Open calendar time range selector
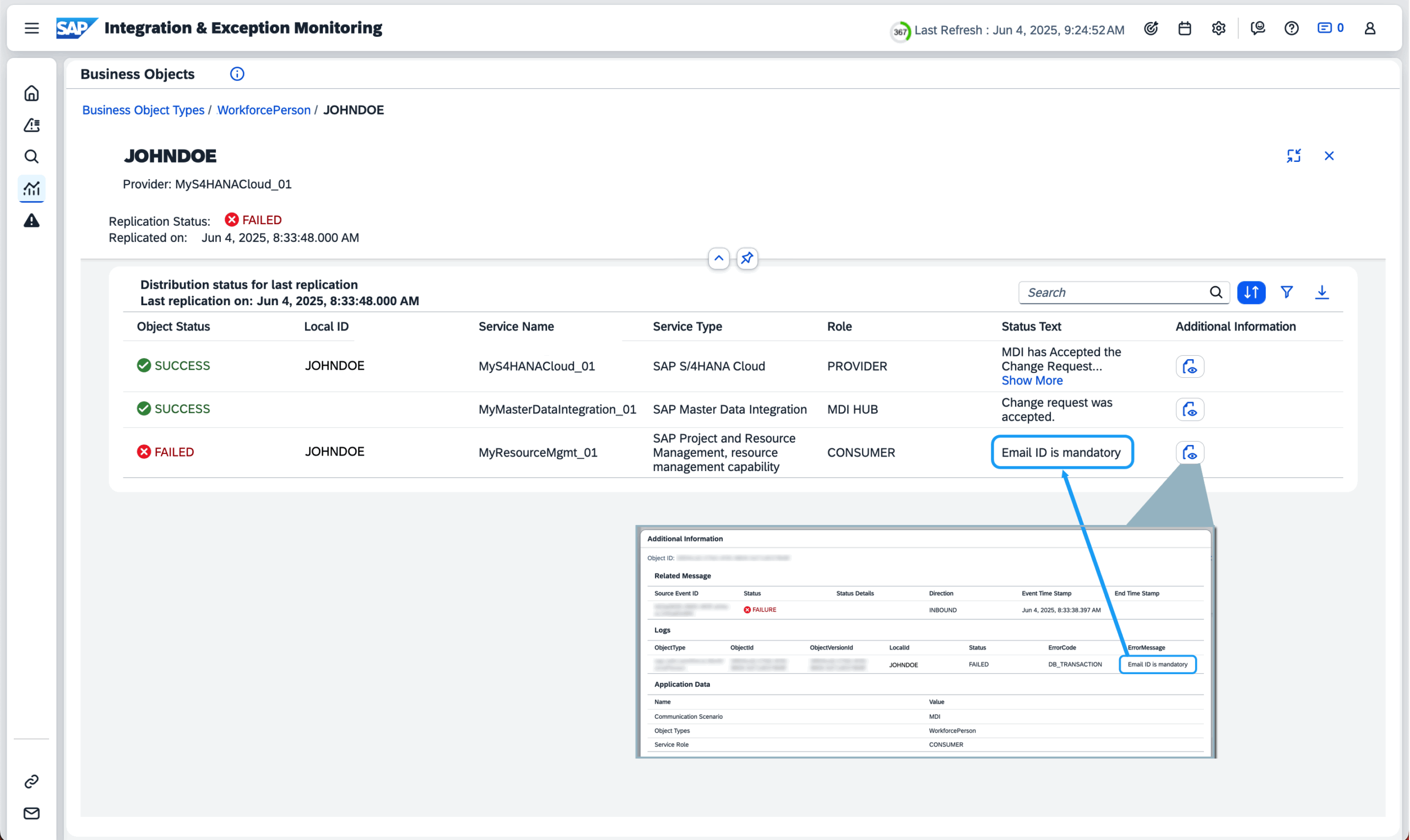Viewport: 1410px width, 840px height. (x=1184, y=28)
